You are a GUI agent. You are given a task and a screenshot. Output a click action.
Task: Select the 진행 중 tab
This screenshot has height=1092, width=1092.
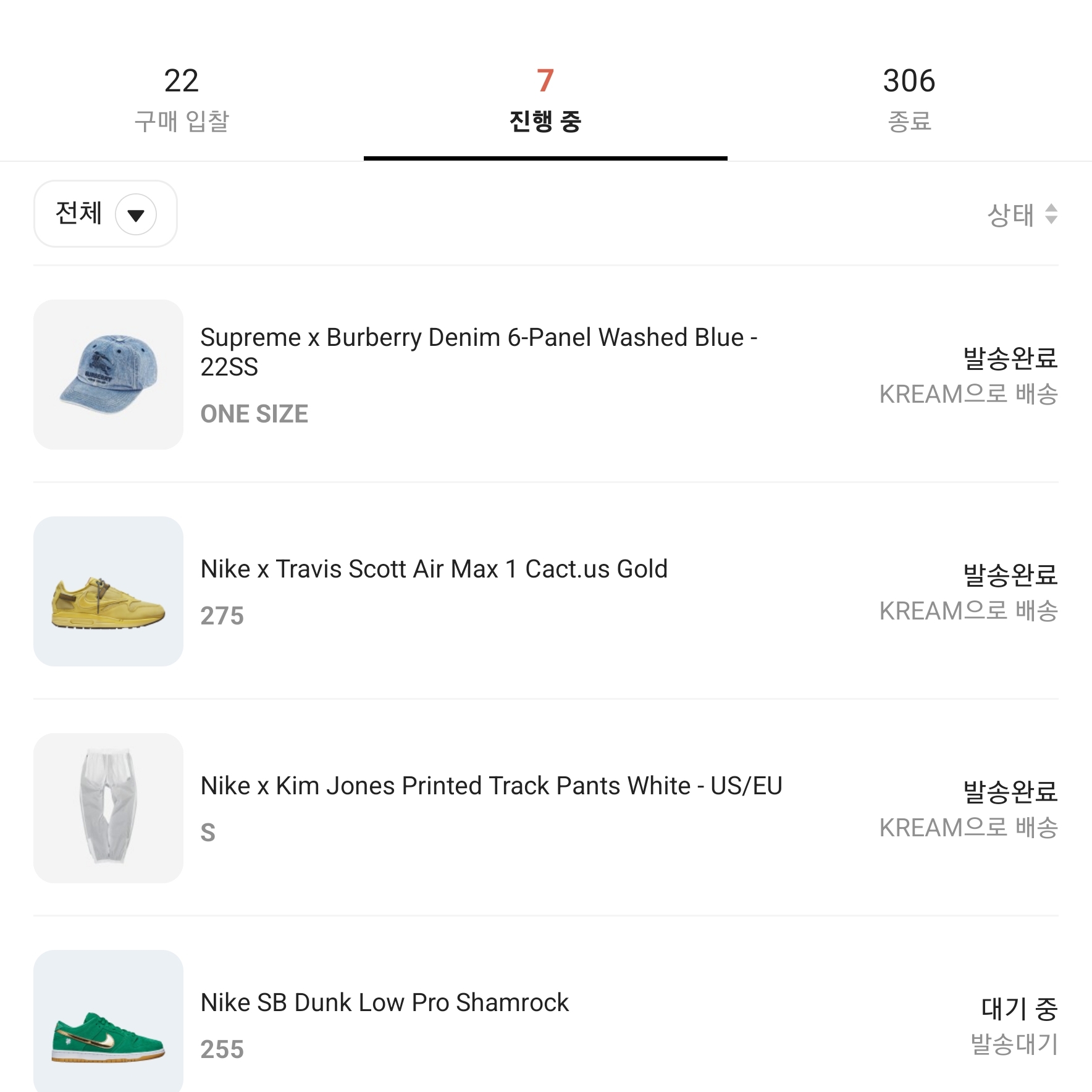pos(545,99)
